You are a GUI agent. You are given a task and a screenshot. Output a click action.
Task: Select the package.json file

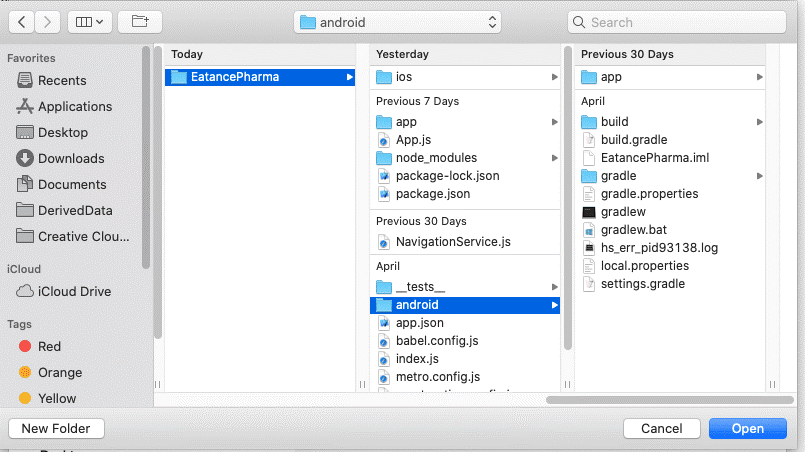pyautogui.click(x=432, y=194)
